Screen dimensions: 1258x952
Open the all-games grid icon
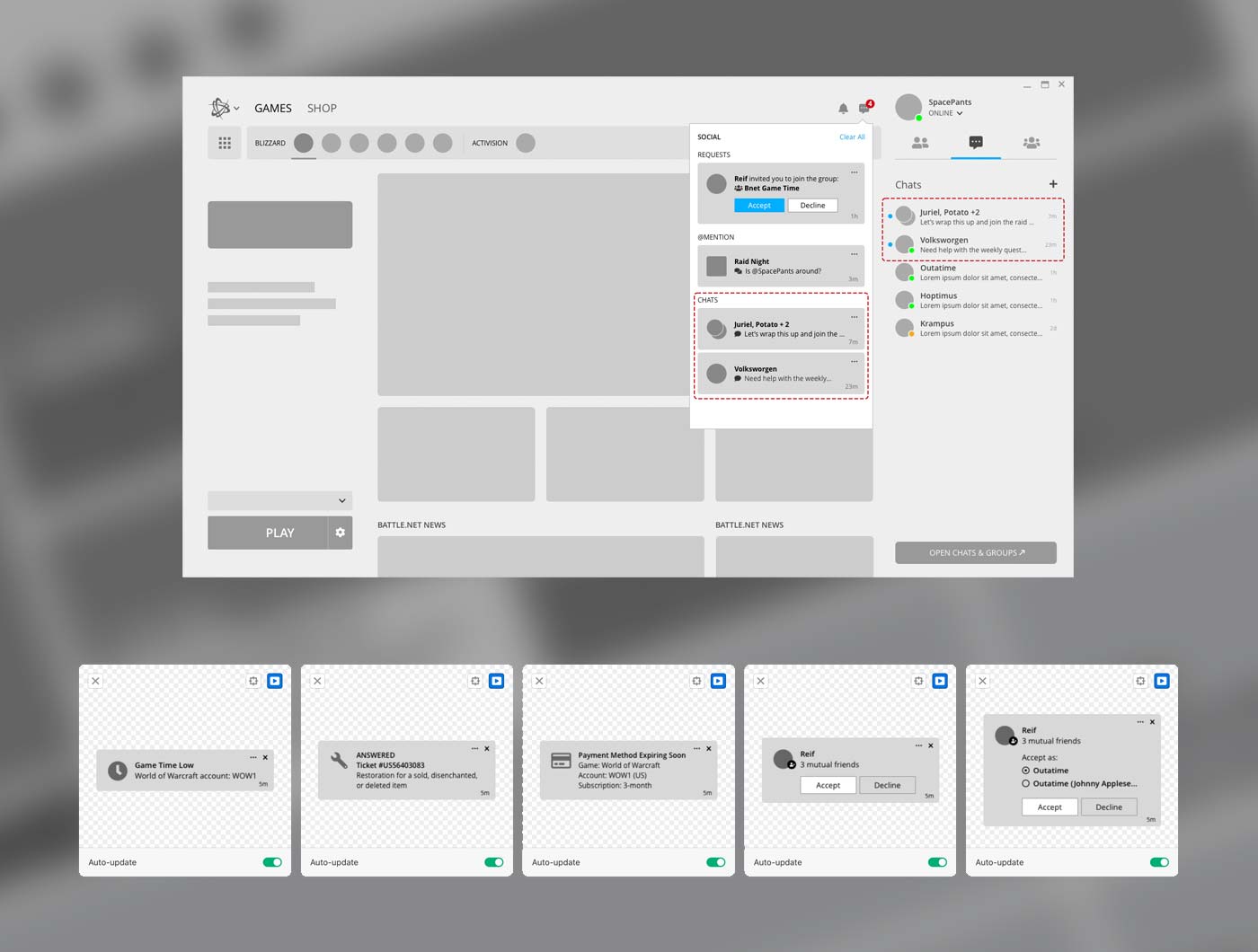(225, 143)
